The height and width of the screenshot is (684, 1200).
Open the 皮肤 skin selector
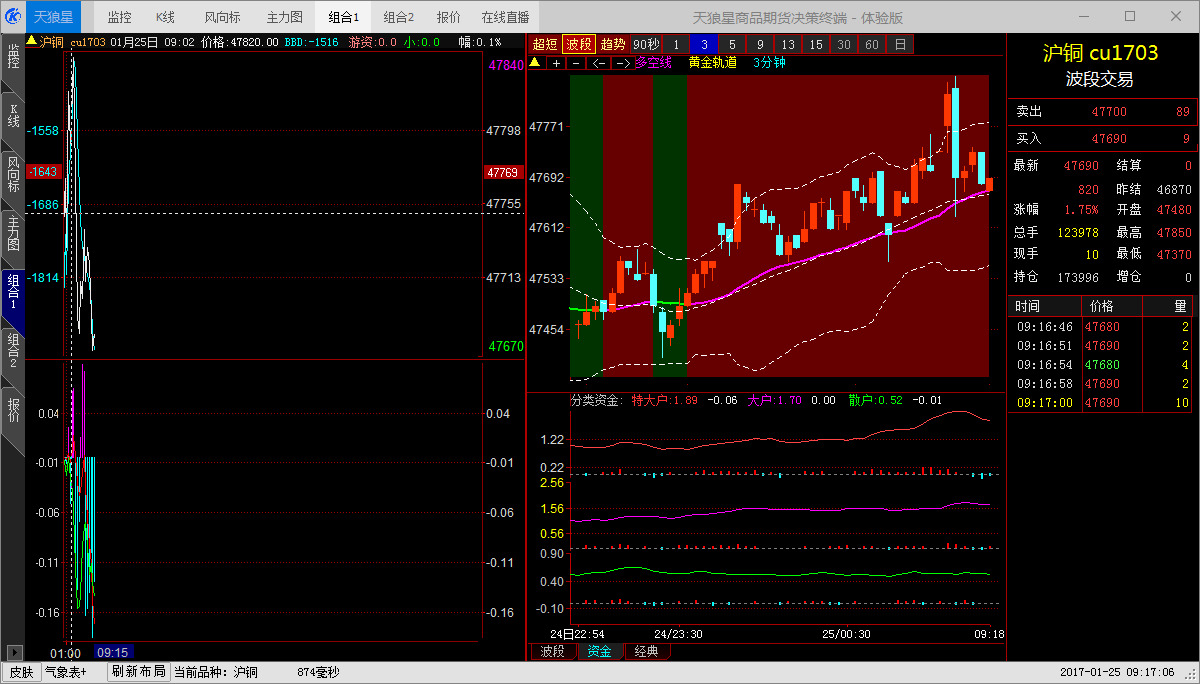pos(20,672)
